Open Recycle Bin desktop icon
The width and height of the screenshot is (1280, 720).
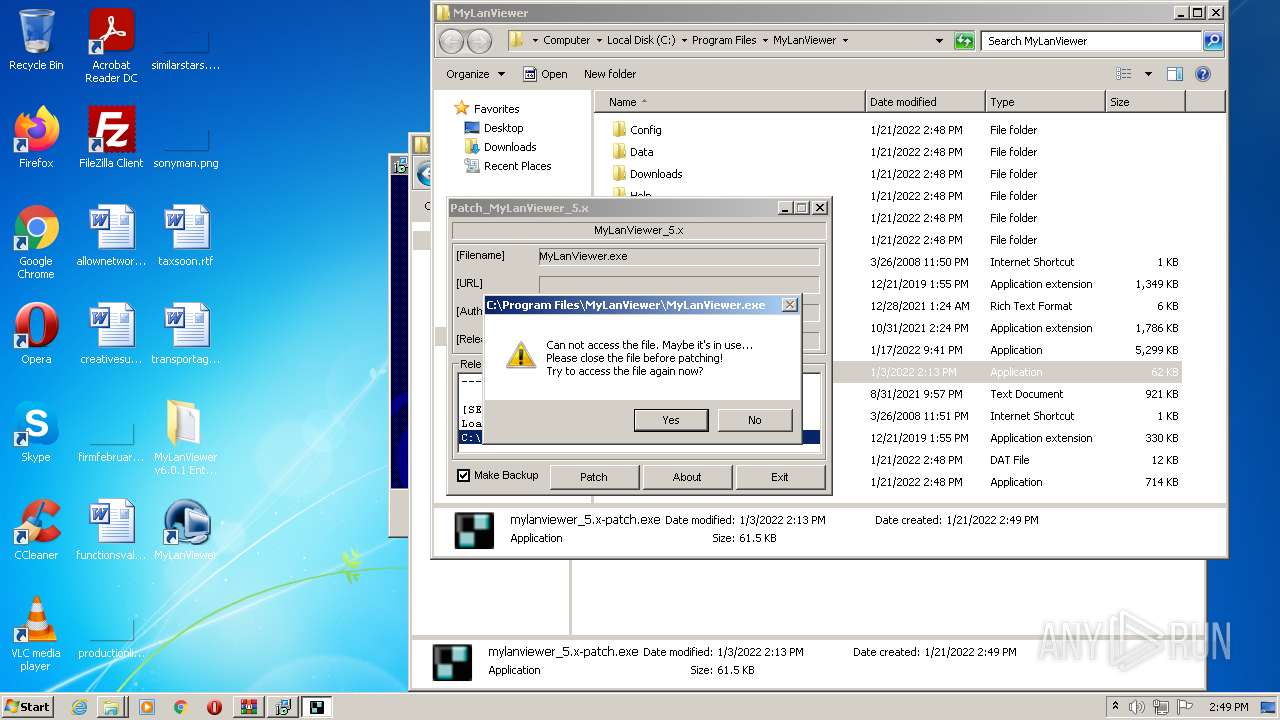click(x=36, y=40)
